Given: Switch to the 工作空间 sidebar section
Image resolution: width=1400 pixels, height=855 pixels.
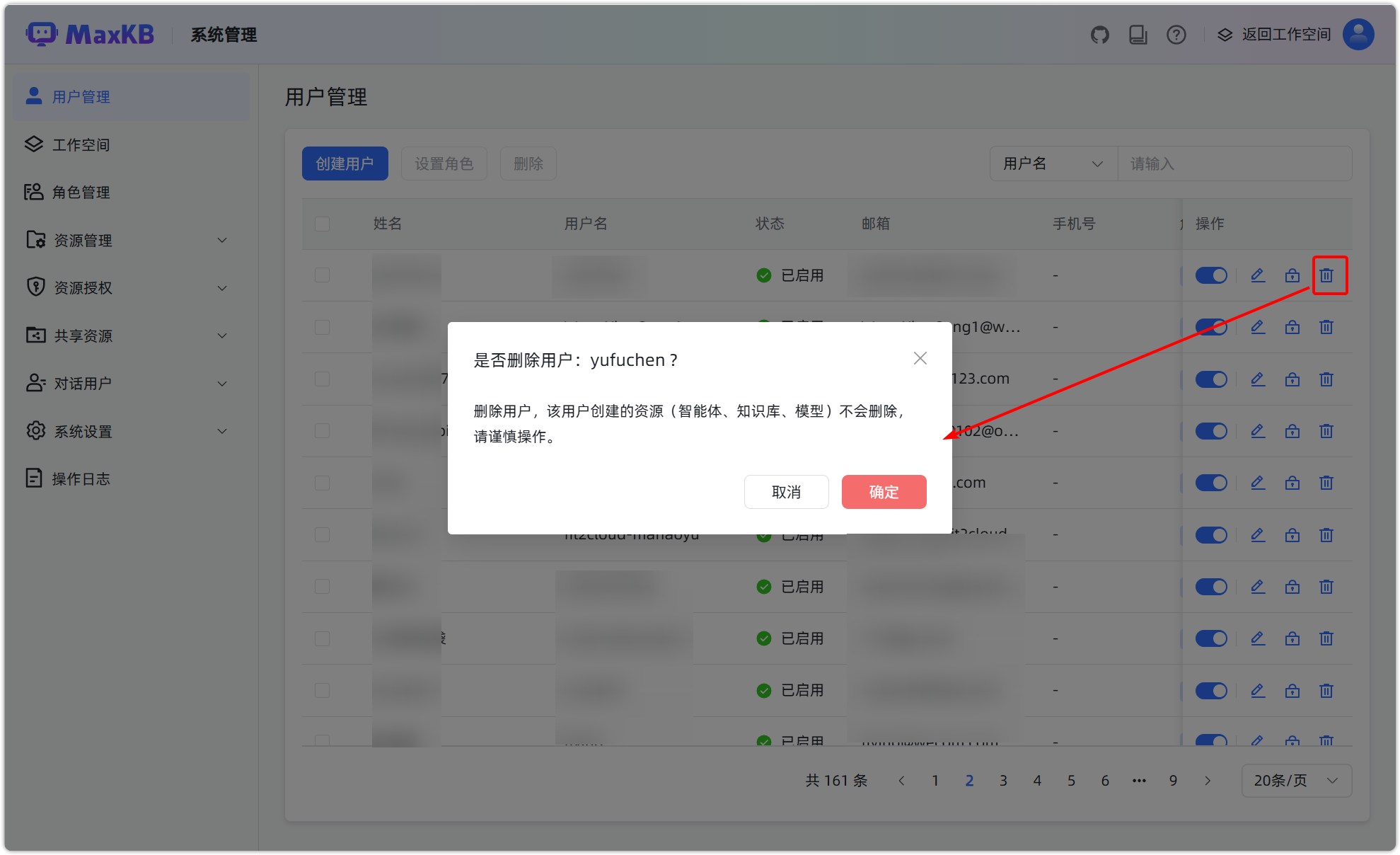Looking at the screenshot, I should tap(82, 144).
